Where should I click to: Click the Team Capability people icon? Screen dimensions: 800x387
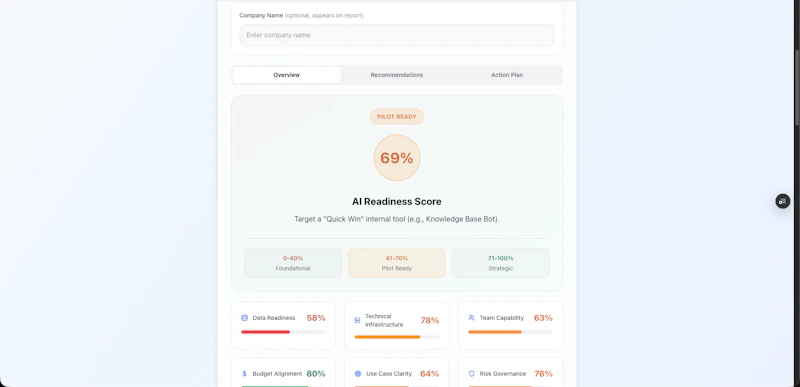(471, 318)
